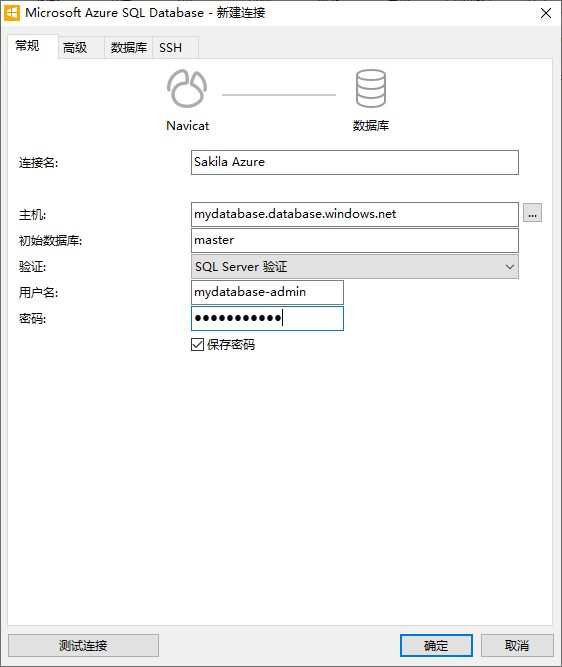The height and width of the screenshot is (667, 562).
Task: Click the 取消 button
Action: 517,645
